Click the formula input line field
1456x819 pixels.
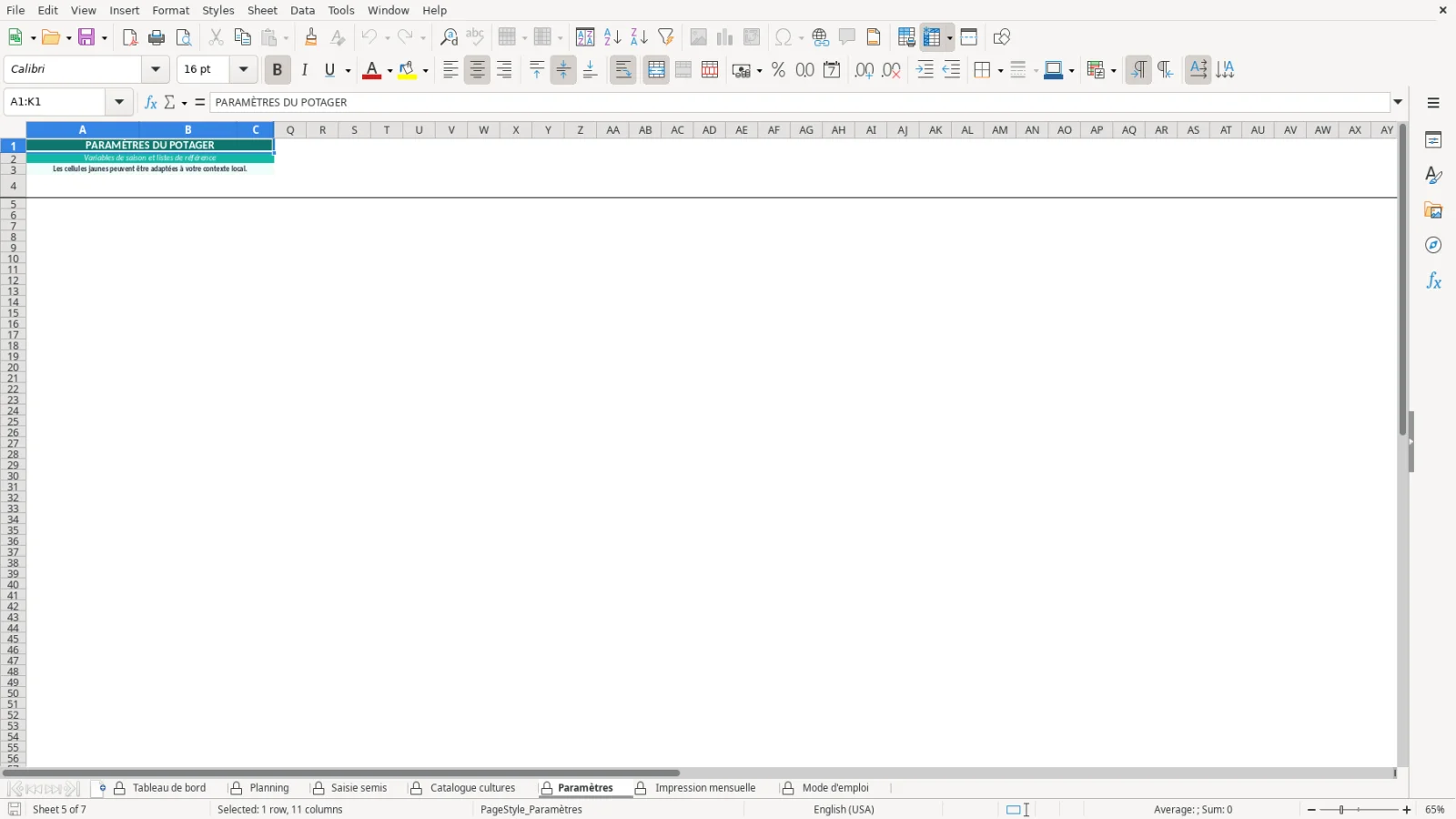[800, 102]
